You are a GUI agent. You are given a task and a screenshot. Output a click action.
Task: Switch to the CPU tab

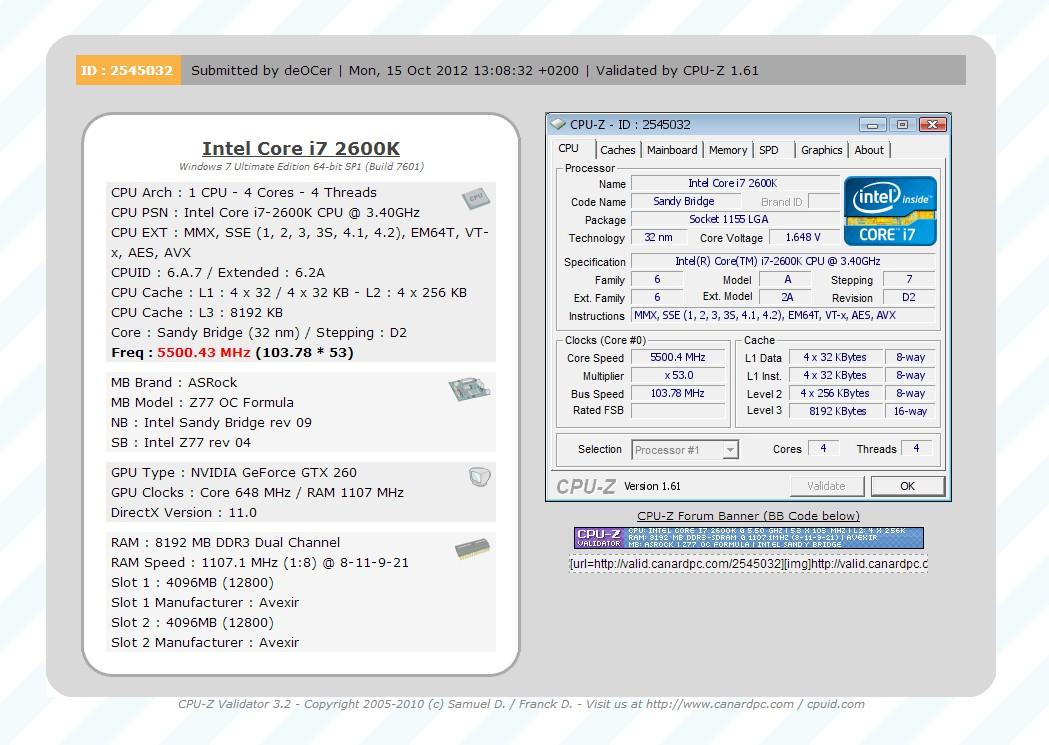pyautogui.click(x=569, y=148)
